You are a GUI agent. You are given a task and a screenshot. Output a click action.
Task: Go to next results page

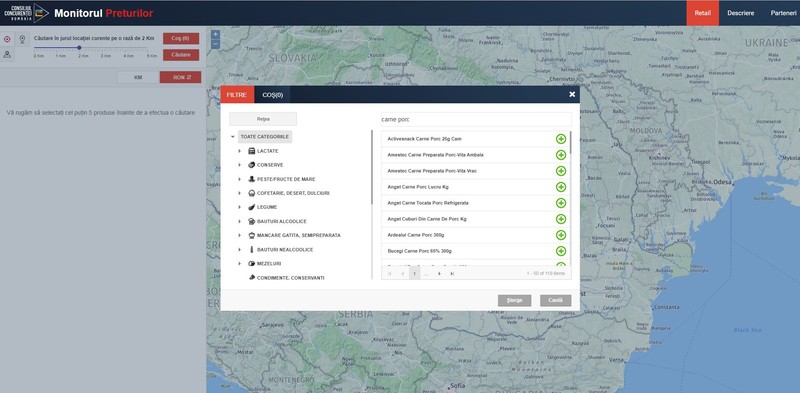coord(439,274)
